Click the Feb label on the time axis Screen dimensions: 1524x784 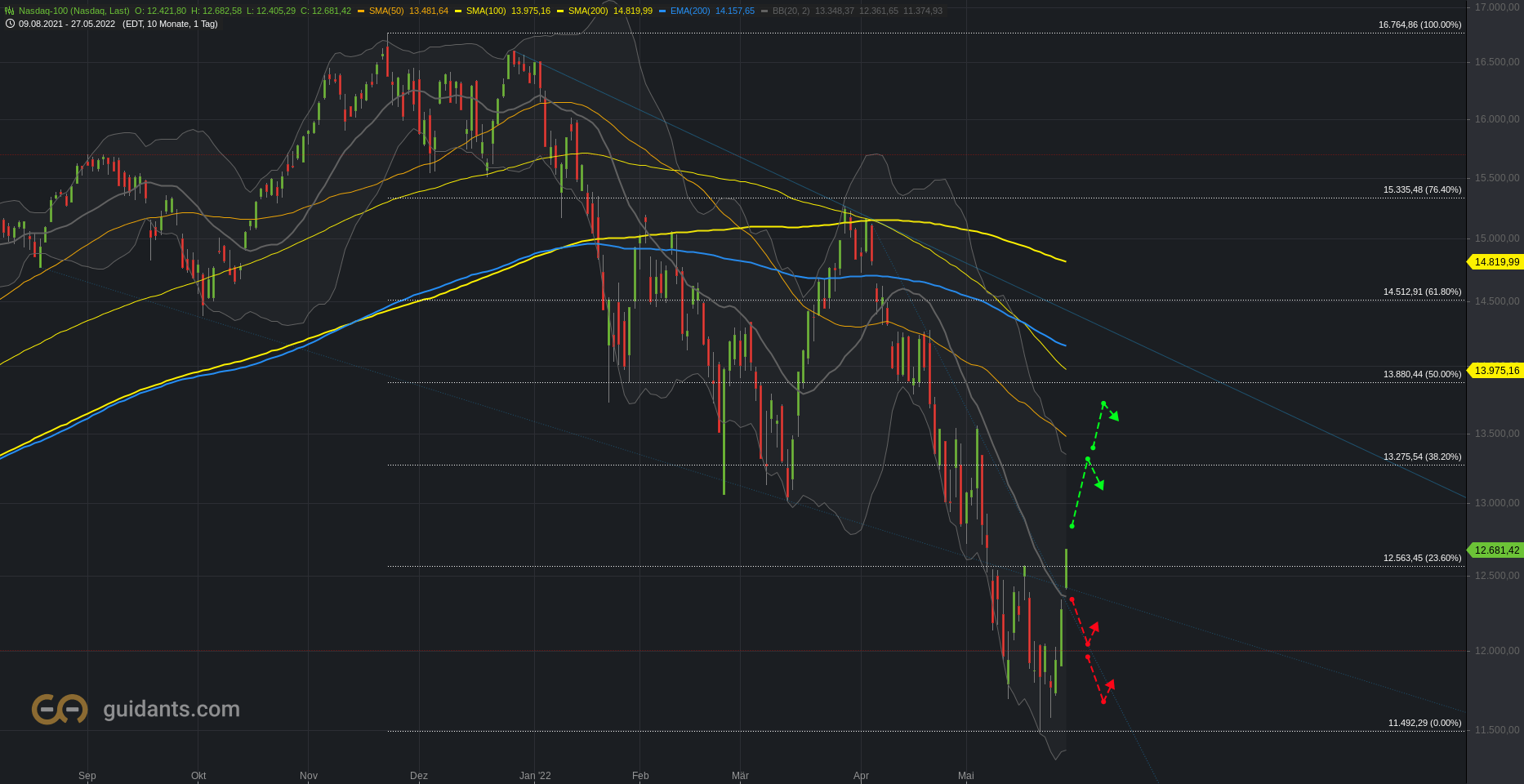(640, 776)
